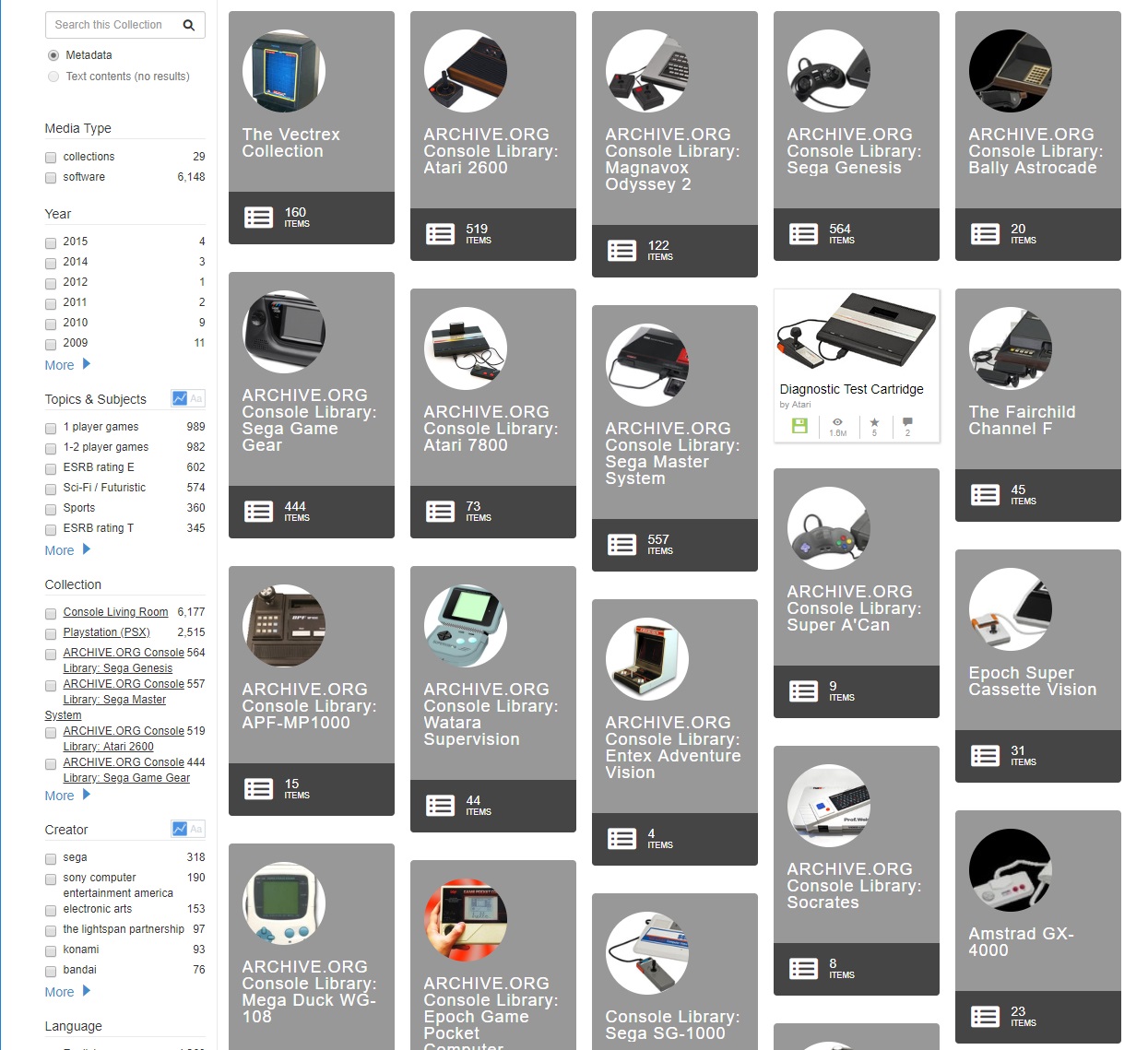The width and height of the screenshot is (1148, 1050).
Task: Select the Metadata search radio button
Action: (53, 55)
